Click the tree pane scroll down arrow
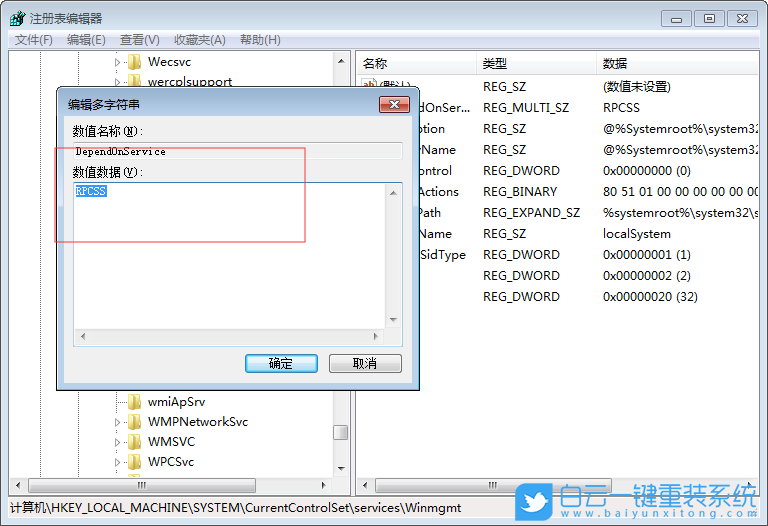 point(341,469)
